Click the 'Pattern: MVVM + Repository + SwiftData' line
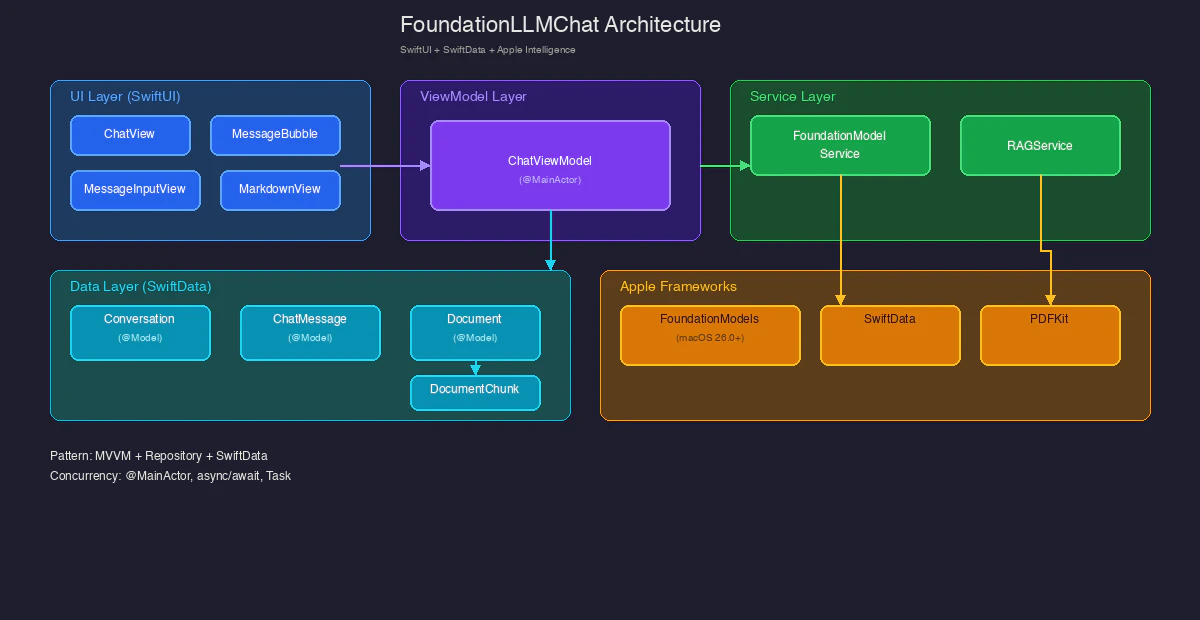The width and height of the screenshot is (1200, 620). (x=158, y=456)
